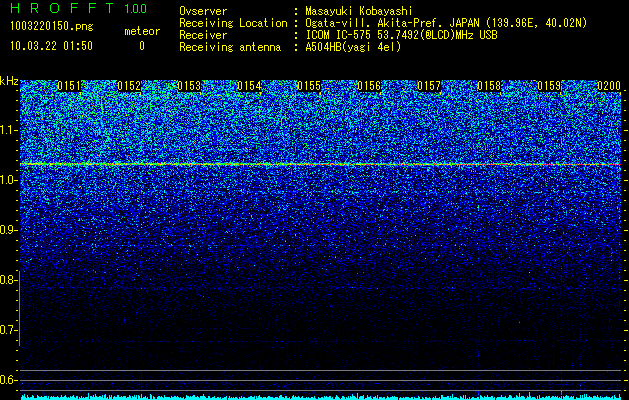Viewport: 629px width, 400px height.
Task: Click the 0200 time marker
Action: point(609,86)
